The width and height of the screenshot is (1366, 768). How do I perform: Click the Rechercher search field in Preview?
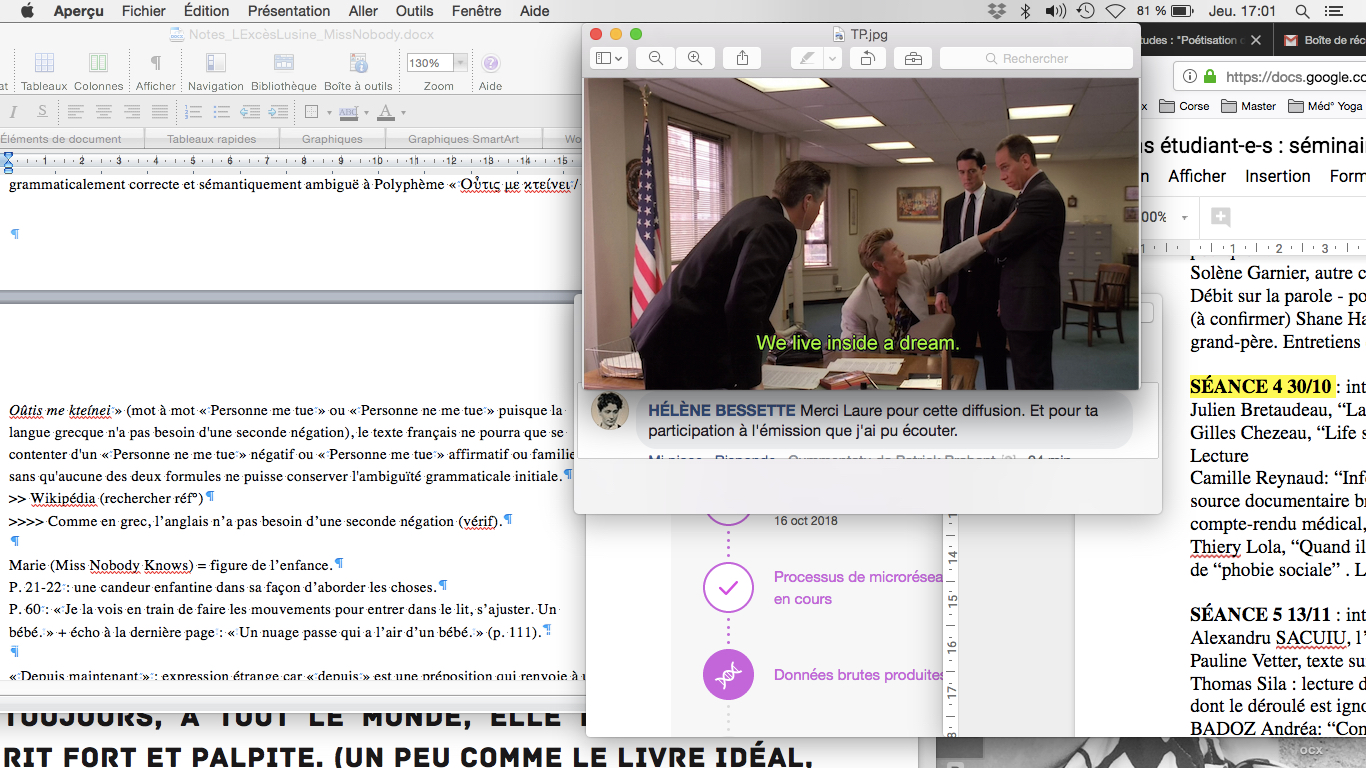point(1035,58)
